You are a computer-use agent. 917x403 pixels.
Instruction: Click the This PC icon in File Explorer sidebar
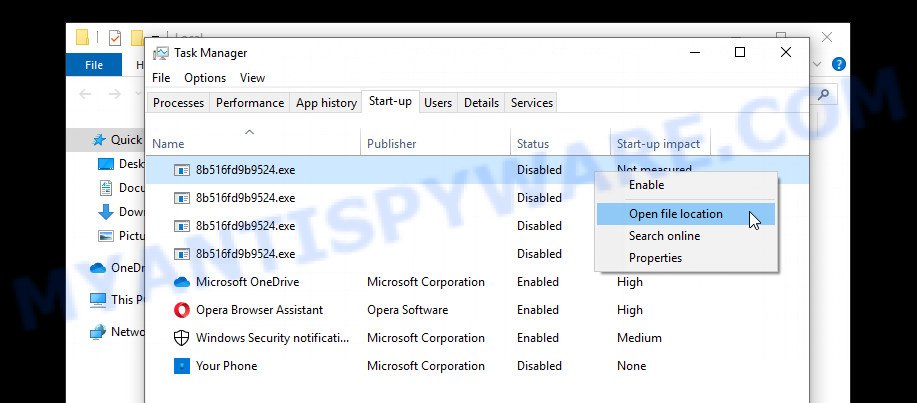pyautogui.click(x=98, y=300)
